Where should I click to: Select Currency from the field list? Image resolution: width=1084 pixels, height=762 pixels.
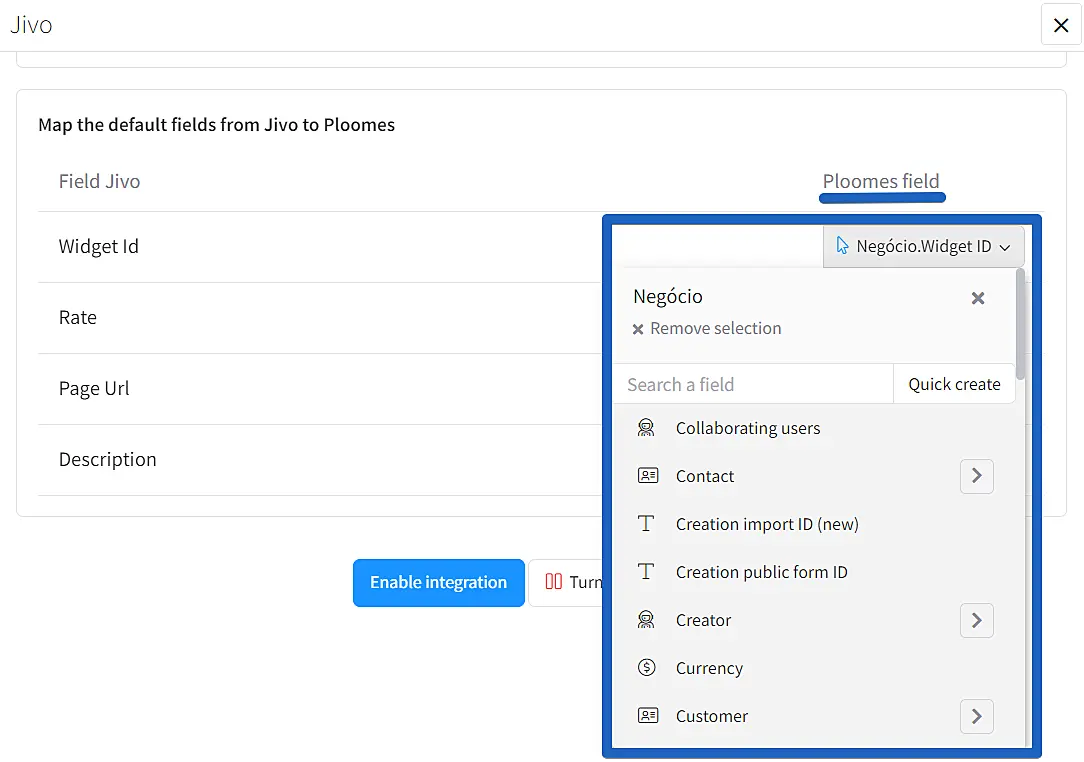[x=709, y=668]
